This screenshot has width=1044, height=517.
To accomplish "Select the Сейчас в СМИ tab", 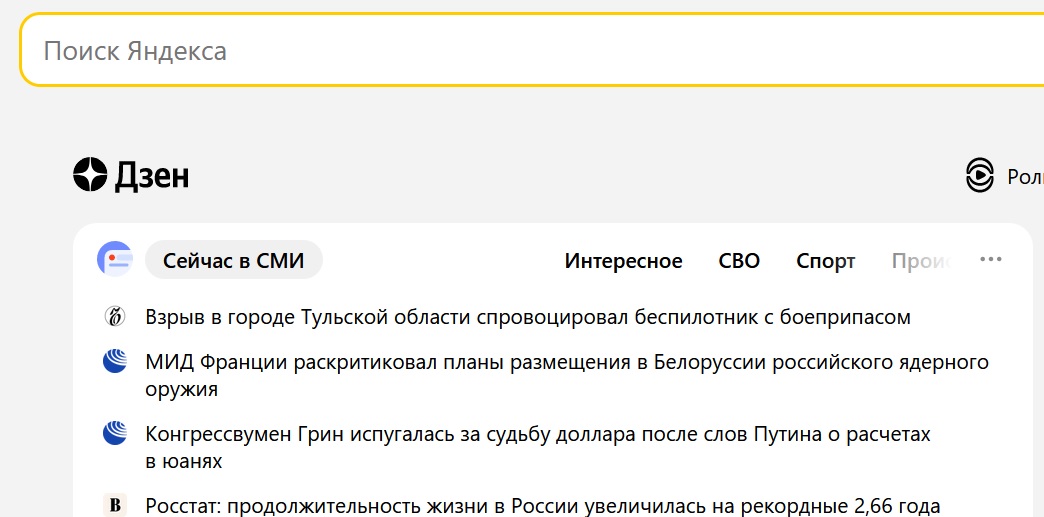I will point(234,260).
